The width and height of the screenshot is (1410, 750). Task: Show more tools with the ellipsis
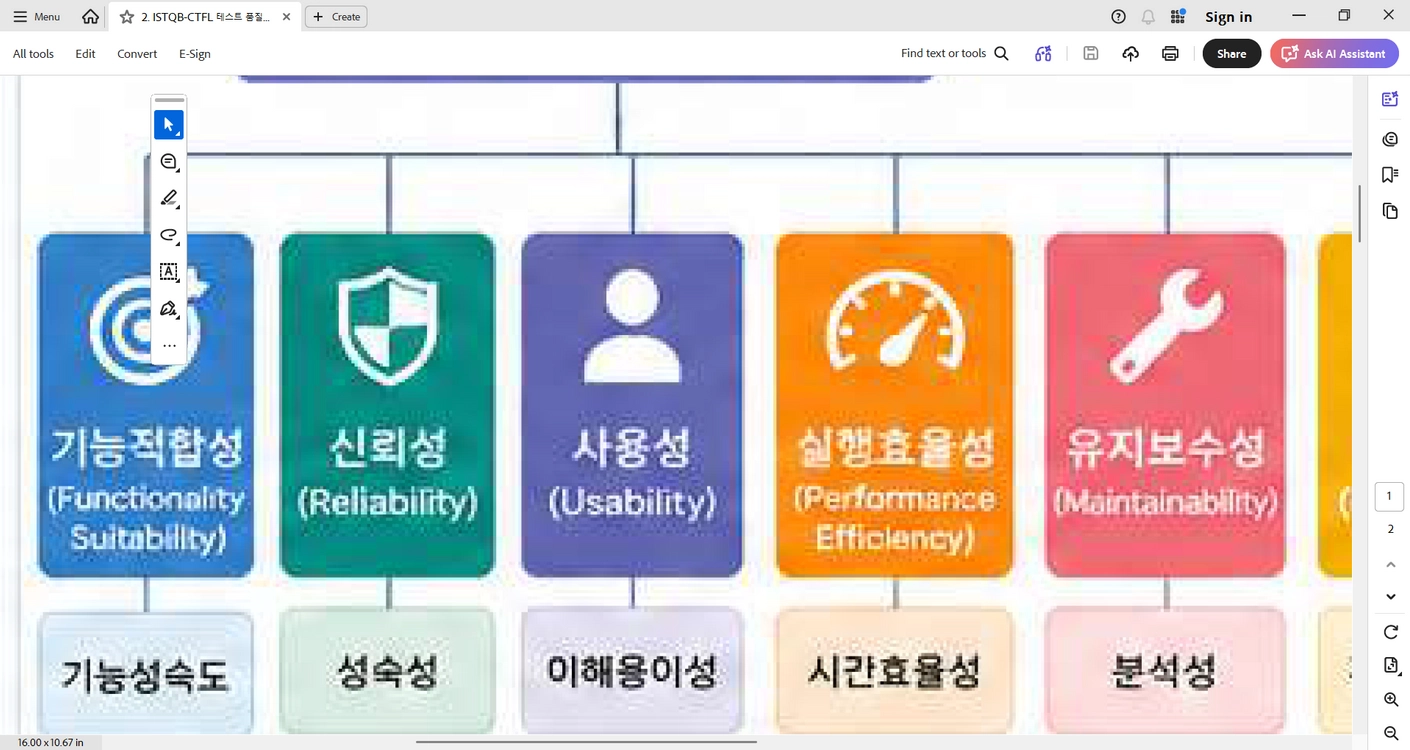tap(169, 346)
